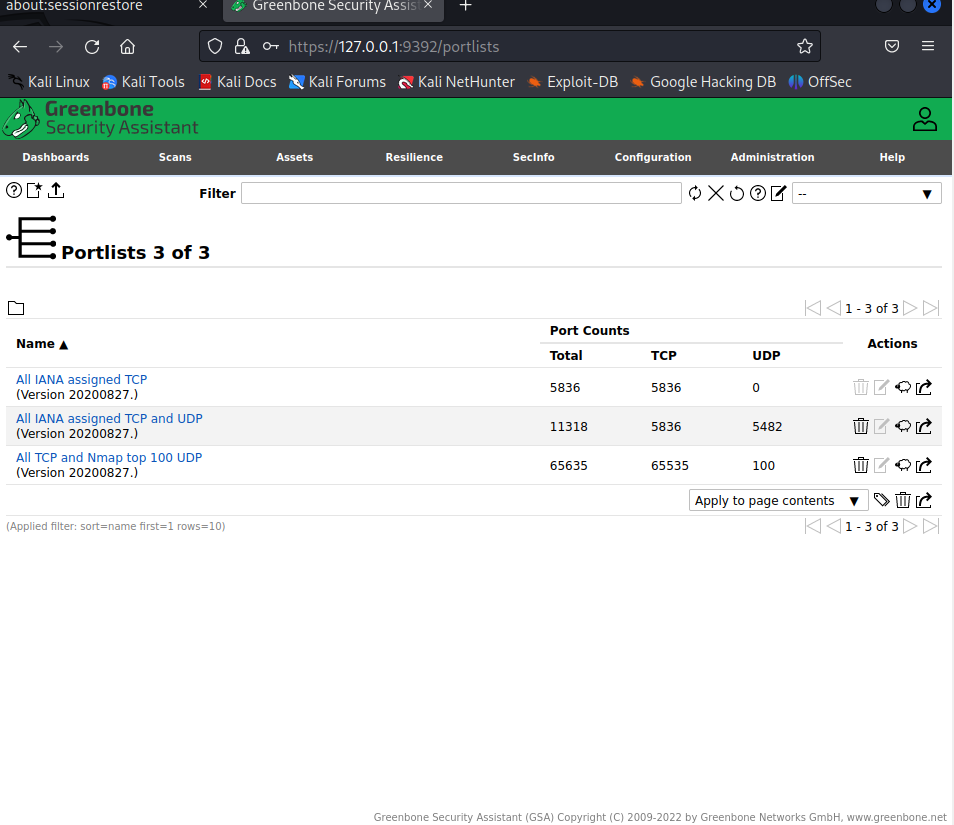Image resolution: width=954 pixels, height=825 pixels.
Task: Click the Reset to Default Filter icon
Action: pyautogui.click(x=737, y=193)
